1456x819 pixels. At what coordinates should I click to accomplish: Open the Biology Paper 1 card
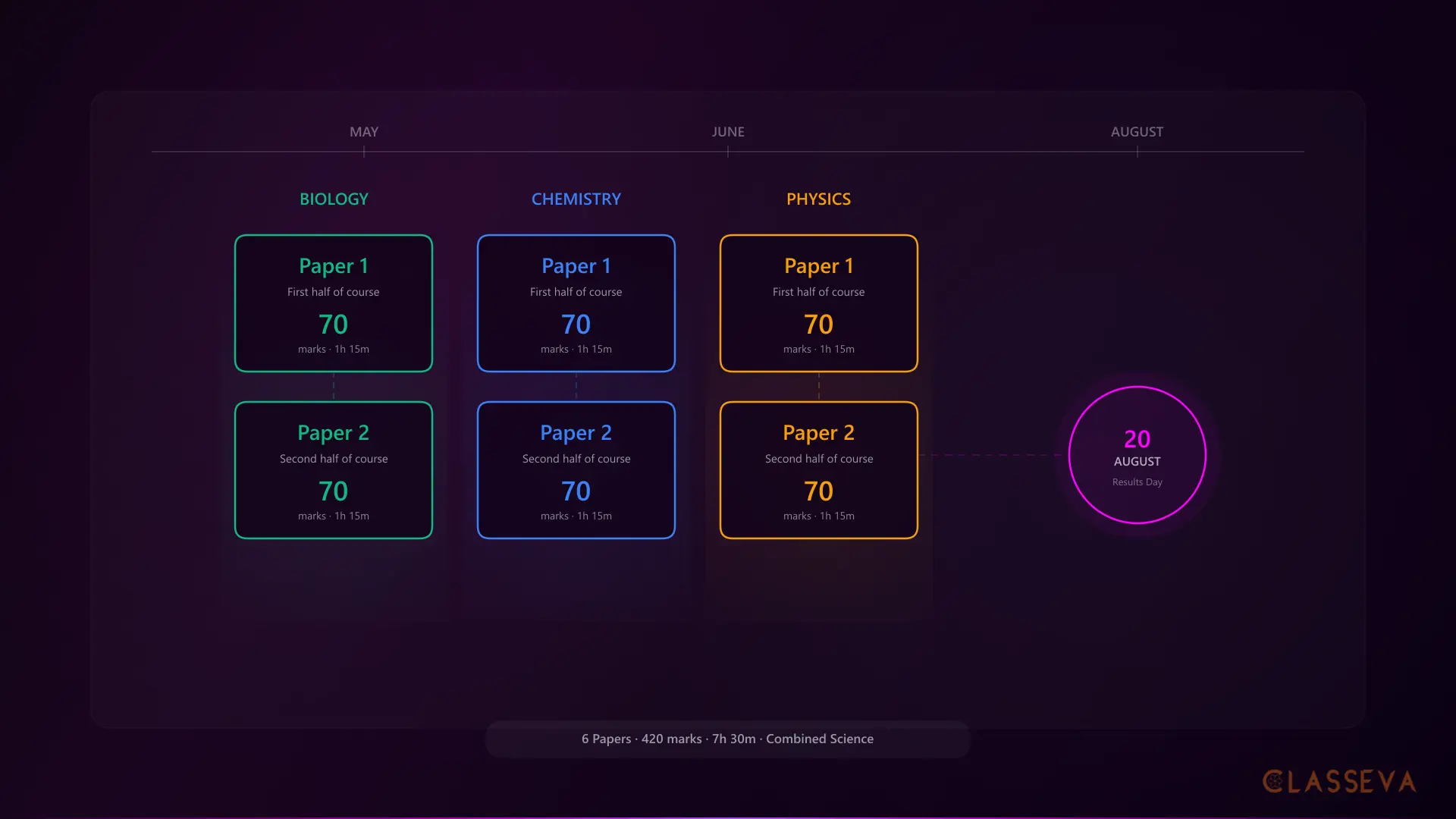pyautogui.click(x=334, y=303)
